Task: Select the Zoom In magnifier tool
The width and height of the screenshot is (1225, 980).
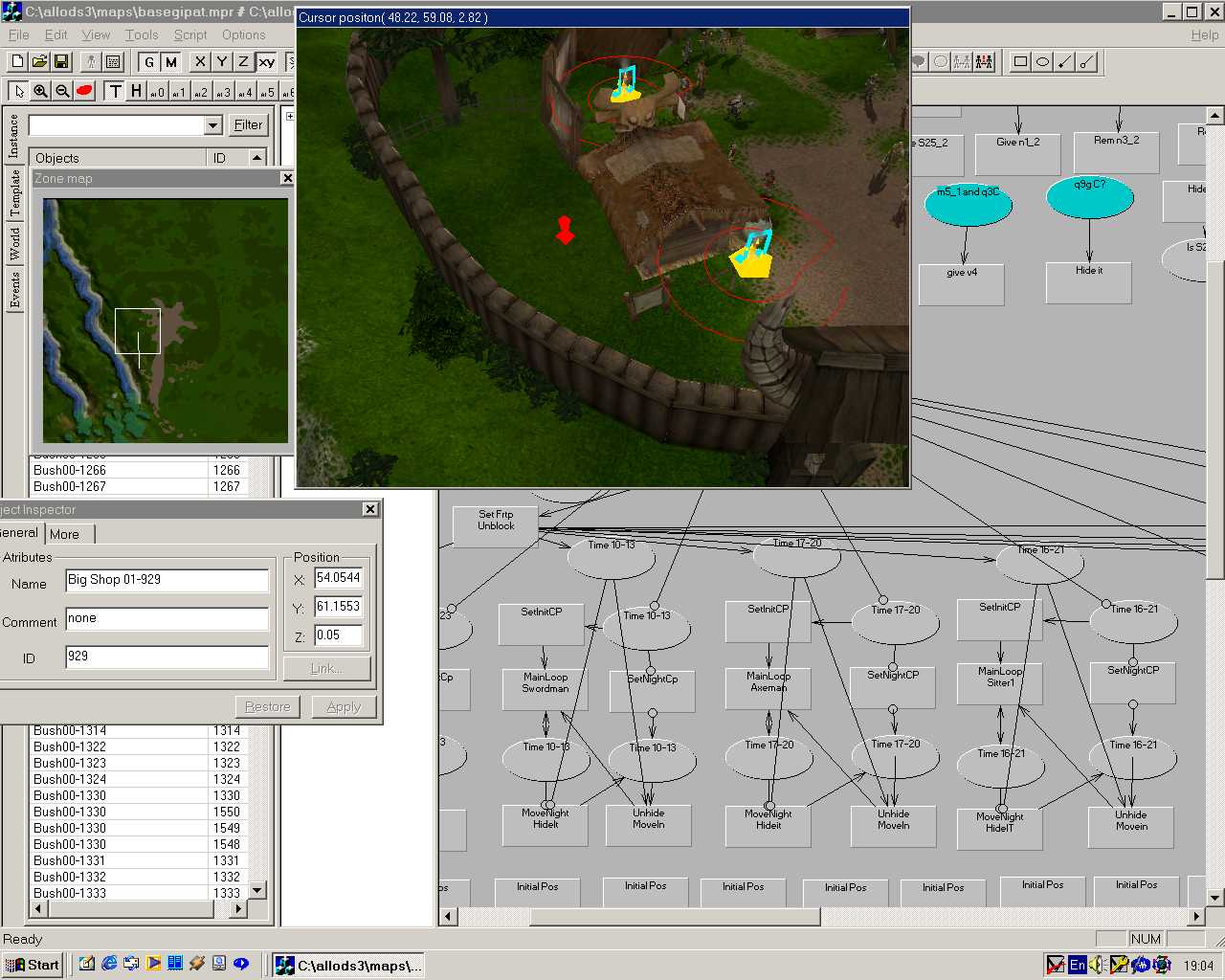Action: click(x=41, y=91)
